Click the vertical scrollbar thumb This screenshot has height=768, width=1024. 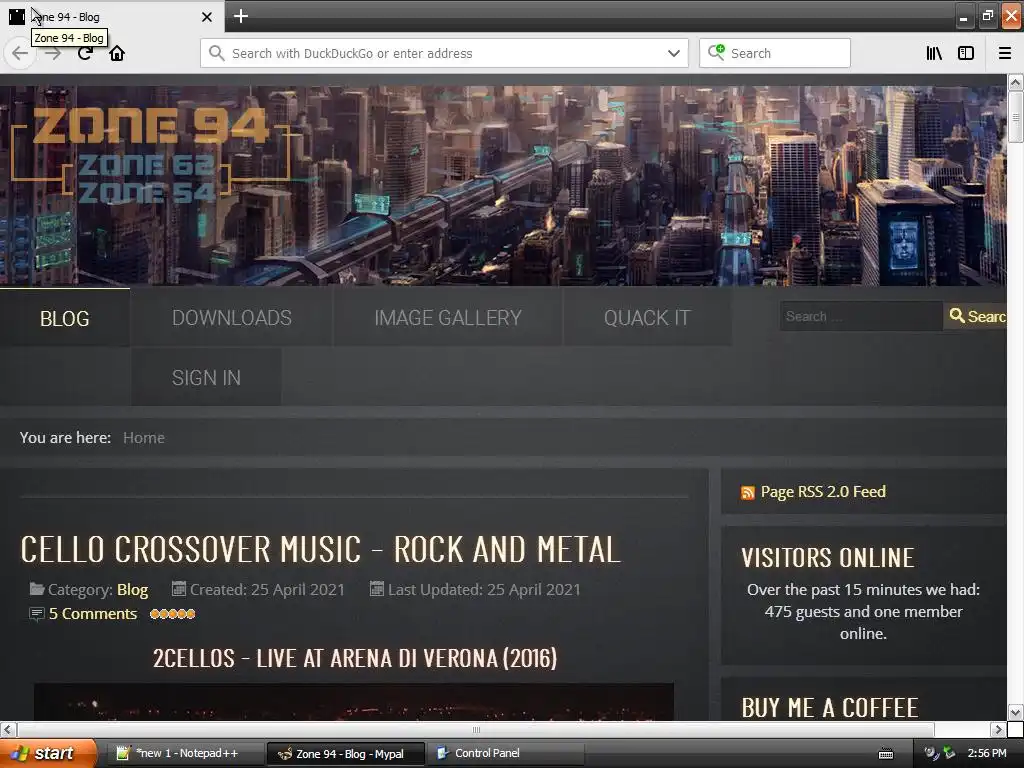1015,117
